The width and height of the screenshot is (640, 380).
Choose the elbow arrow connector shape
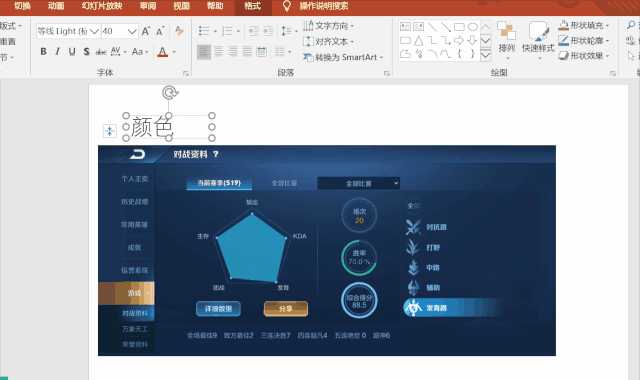point(446,40)
